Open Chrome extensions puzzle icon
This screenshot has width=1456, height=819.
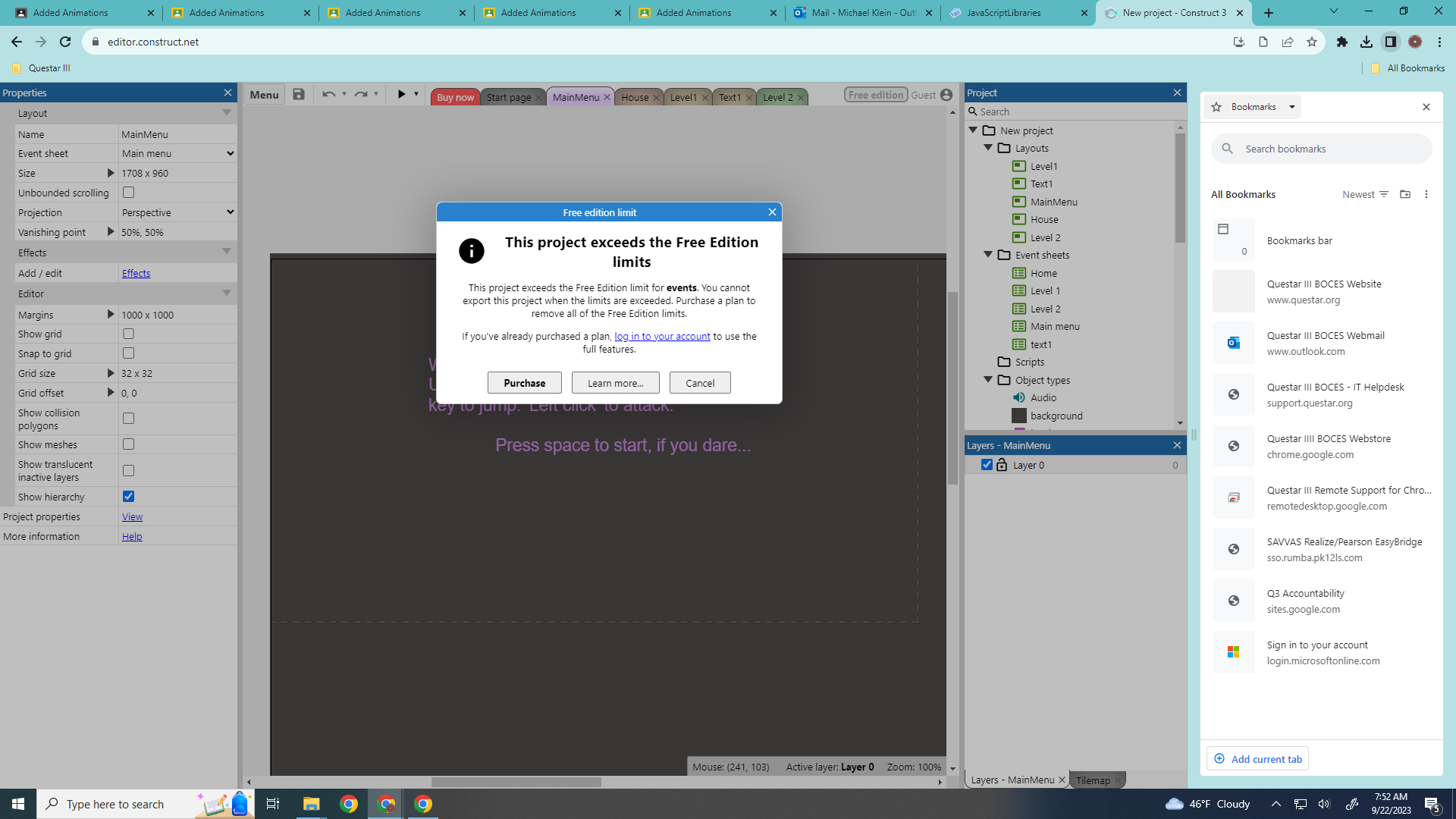pos(1342,42)
